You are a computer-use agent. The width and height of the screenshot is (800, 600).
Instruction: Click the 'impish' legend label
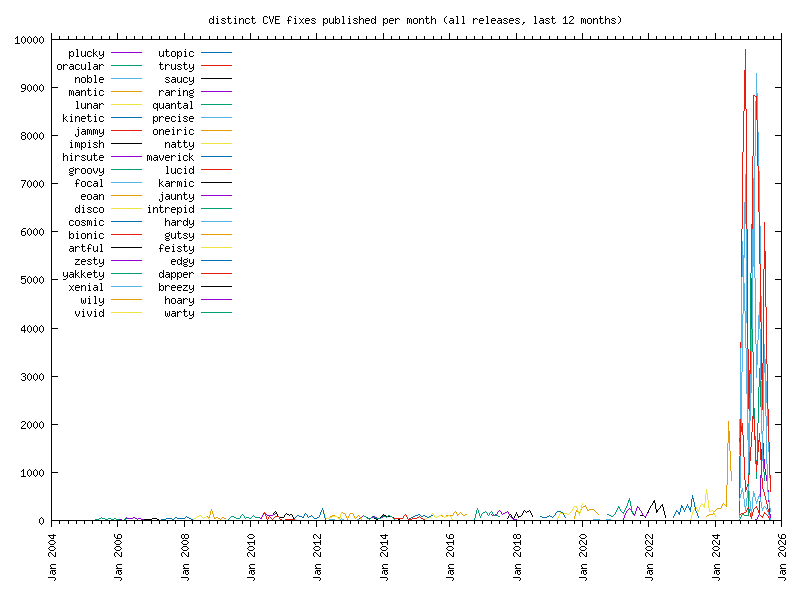(86, 144)
